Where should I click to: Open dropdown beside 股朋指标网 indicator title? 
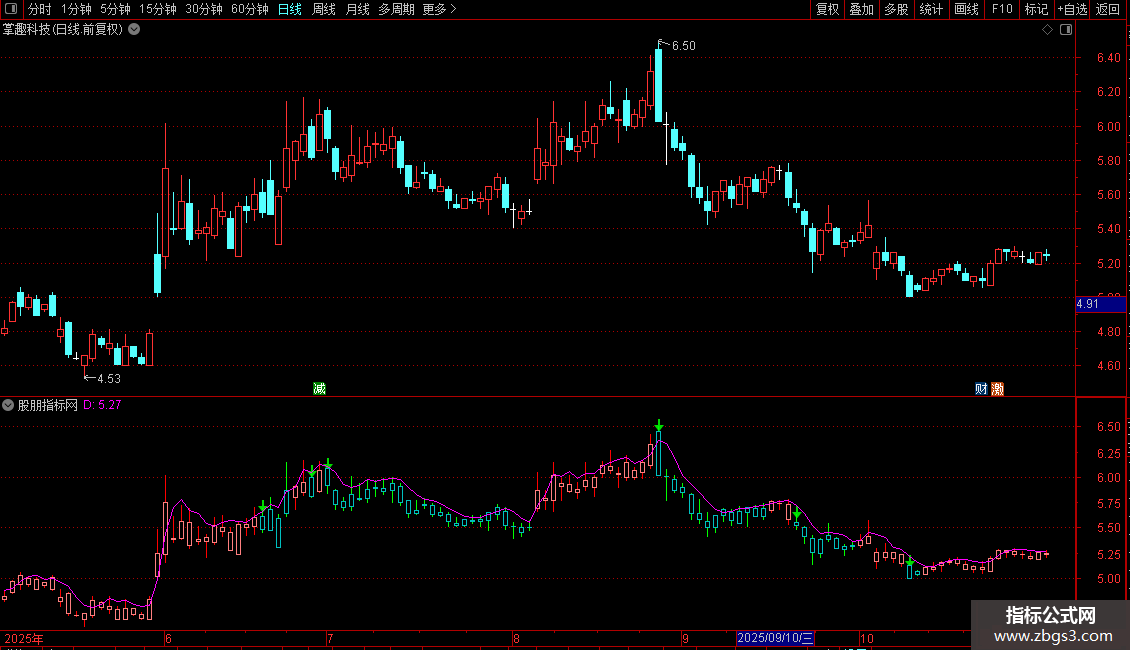coord(8,406)
